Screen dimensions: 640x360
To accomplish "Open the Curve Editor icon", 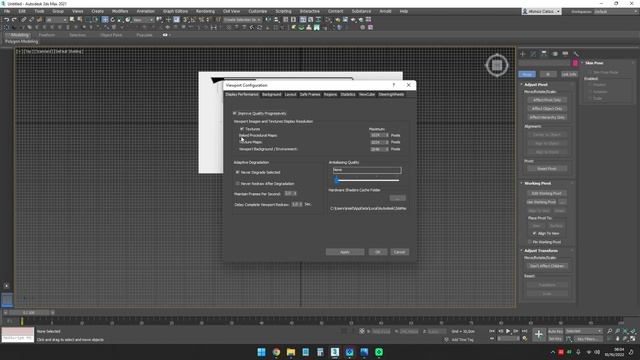I will pos(311,20).
